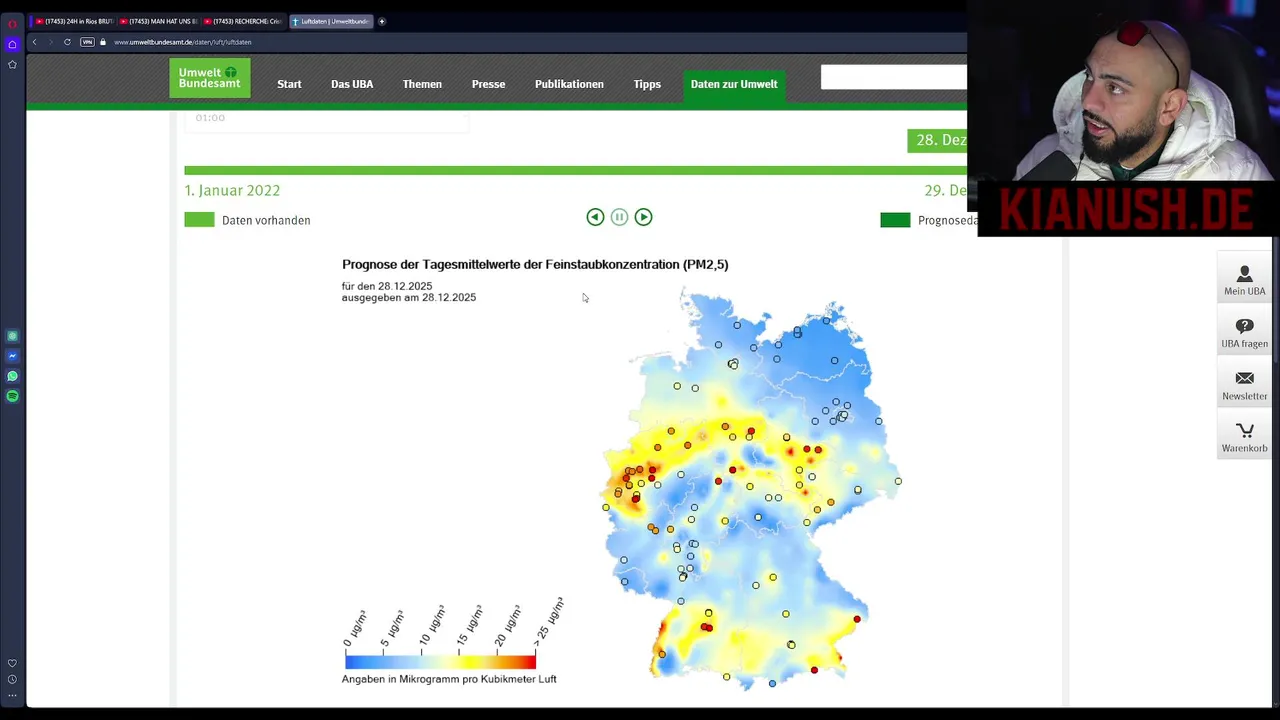Open history clock in the sidebar

pyautogui.click(x=12, y=679)
